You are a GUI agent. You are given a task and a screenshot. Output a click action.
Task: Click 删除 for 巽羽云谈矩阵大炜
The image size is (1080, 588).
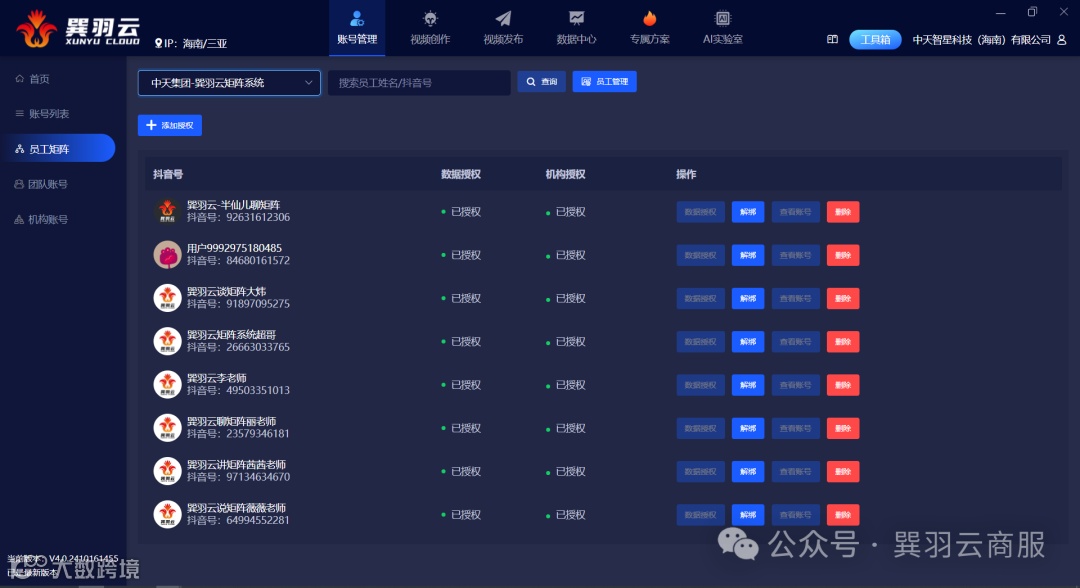[x=842, y=299]
